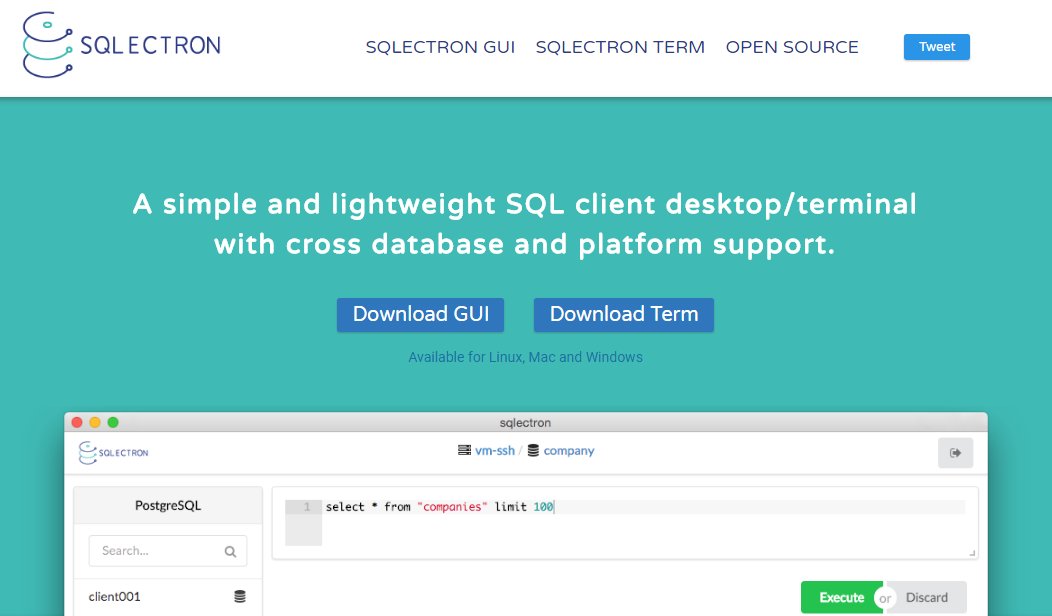
Task: Click the database icon beside company
Action: [x=533, y=450]
